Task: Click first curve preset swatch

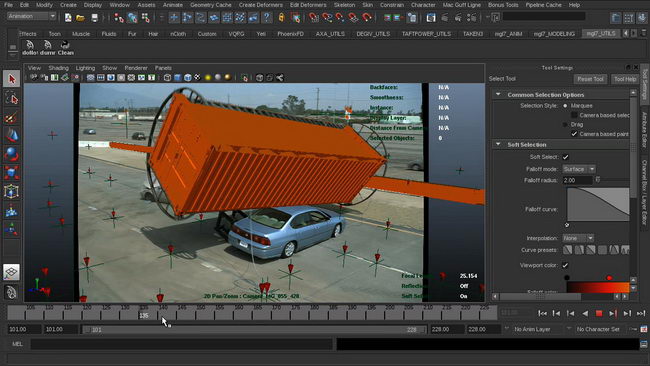Action: (x=568, y=250)
